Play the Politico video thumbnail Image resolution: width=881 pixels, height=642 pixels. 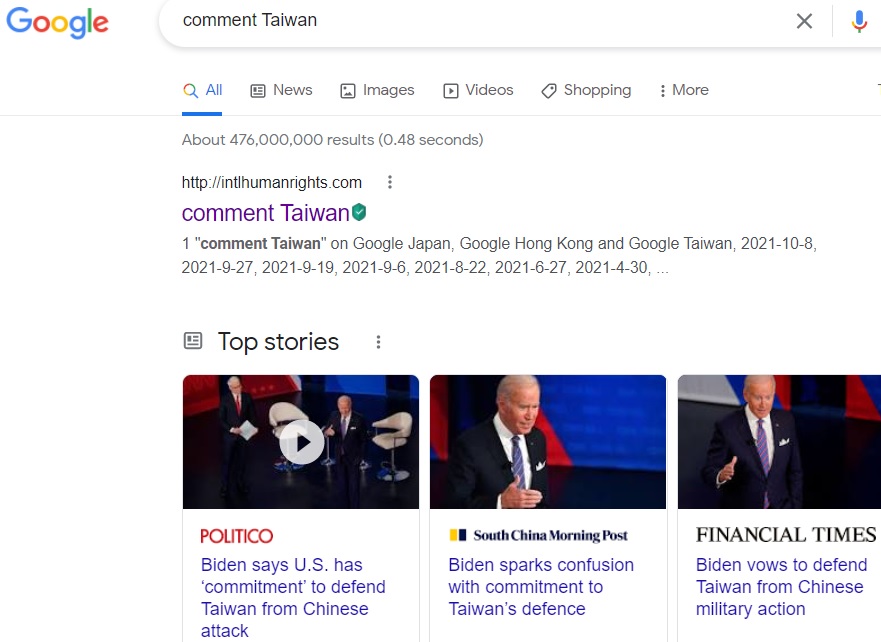click(301, 441)
